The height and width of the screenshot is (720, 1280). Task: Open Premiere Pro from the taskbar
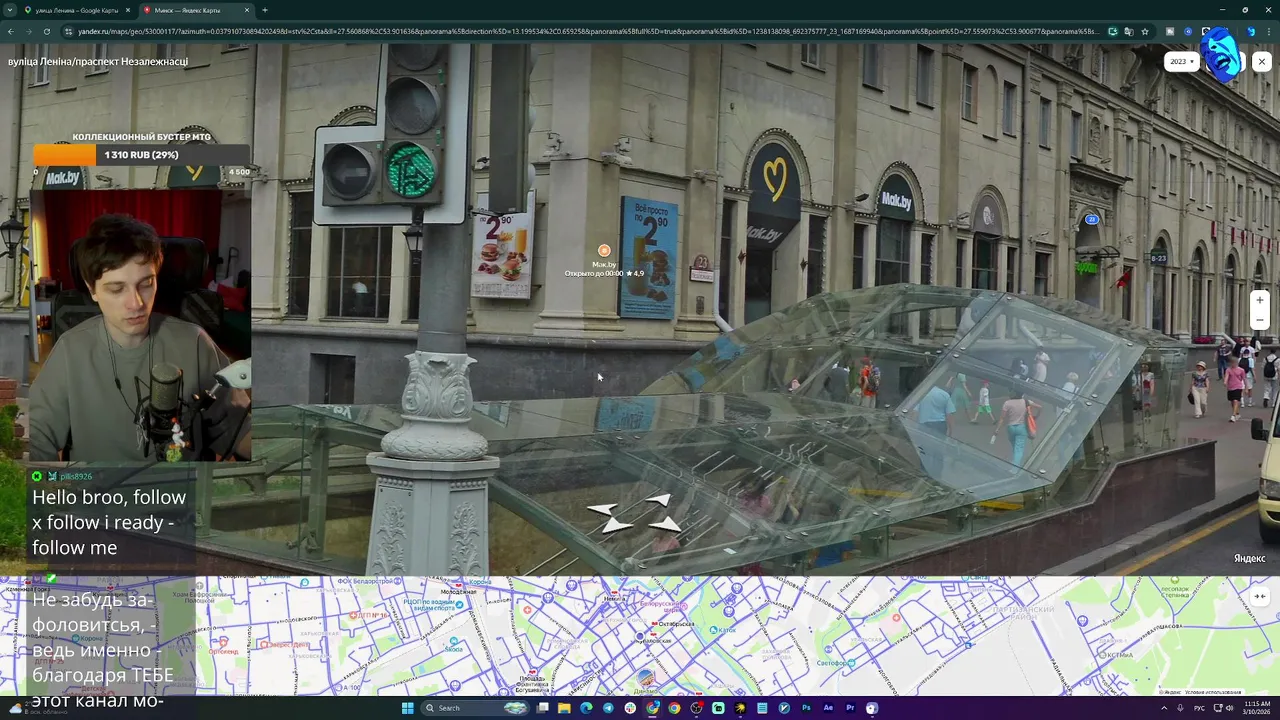pyautogui.click(x=850, y=708)
